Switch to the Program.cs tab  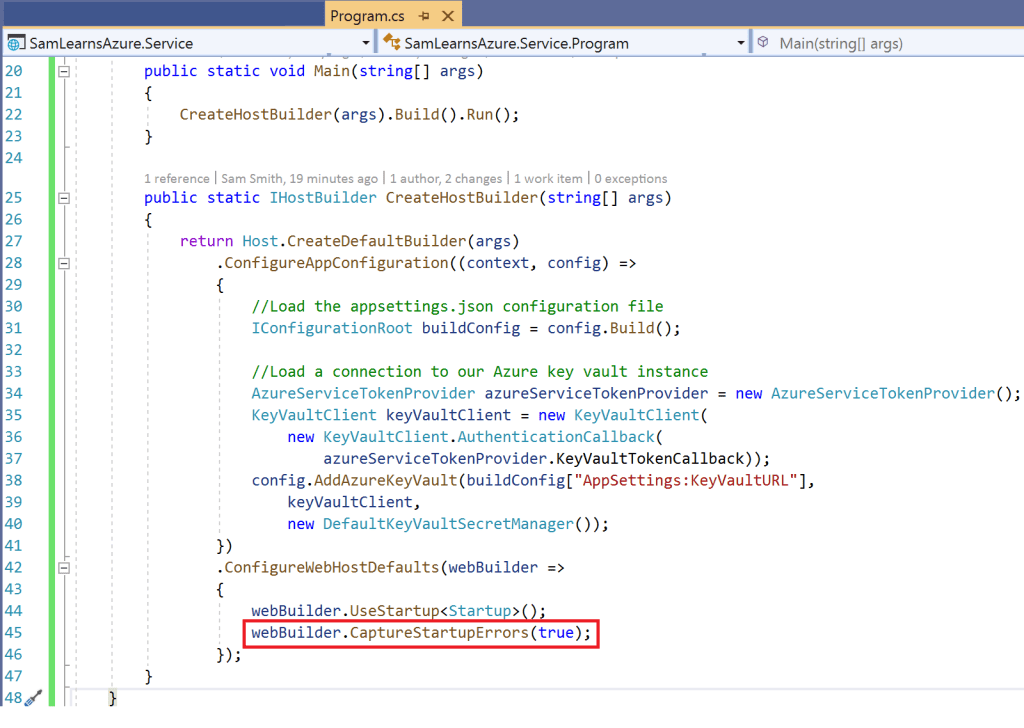coord(365,16)
